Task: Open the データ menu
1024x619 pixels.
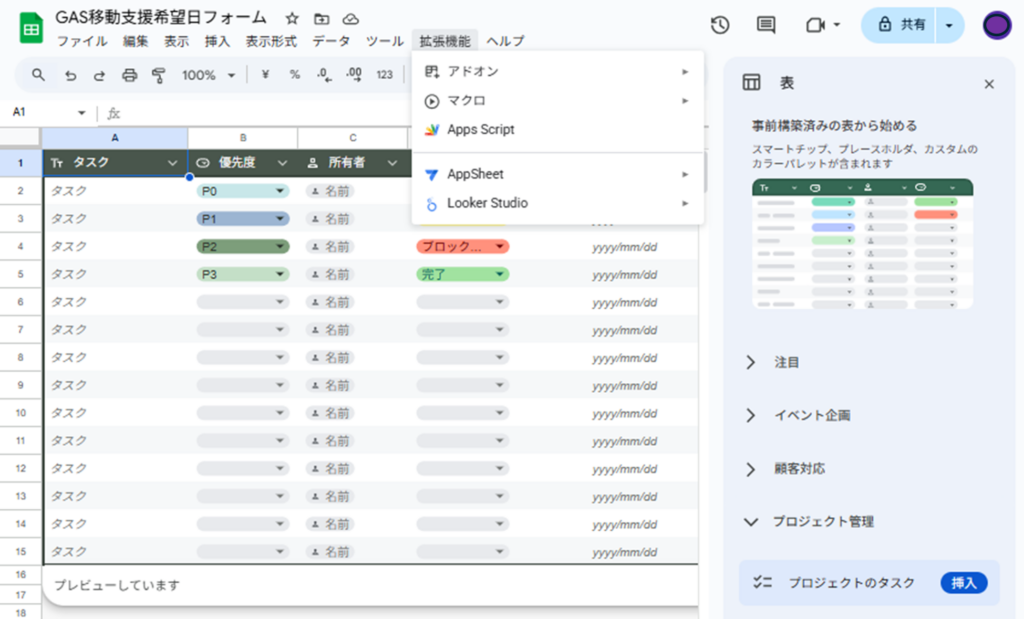Action: 331,41
